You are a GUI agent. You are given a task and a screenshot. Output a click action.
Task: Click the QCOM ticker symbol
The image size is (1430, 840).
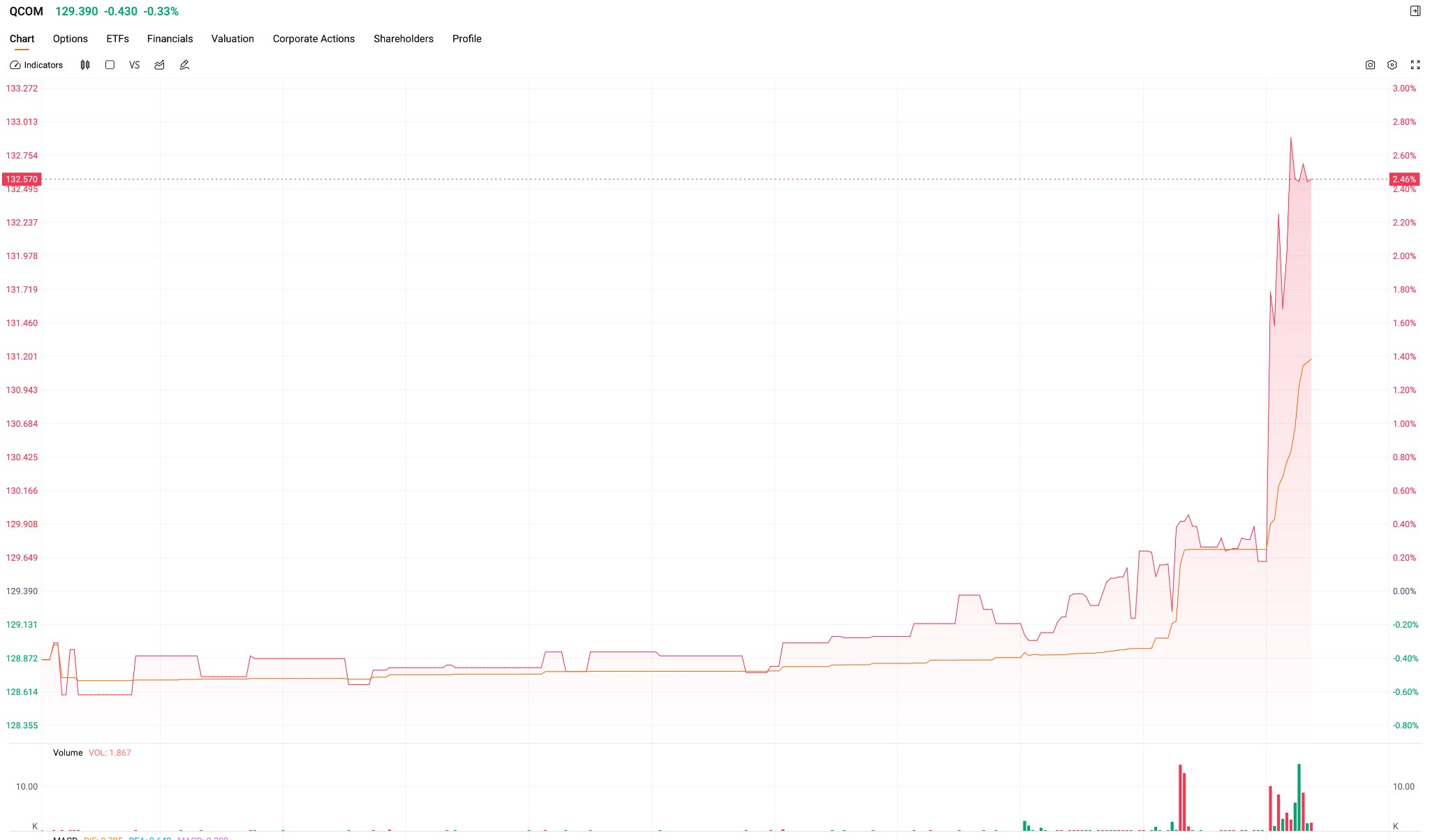point(26,11)
